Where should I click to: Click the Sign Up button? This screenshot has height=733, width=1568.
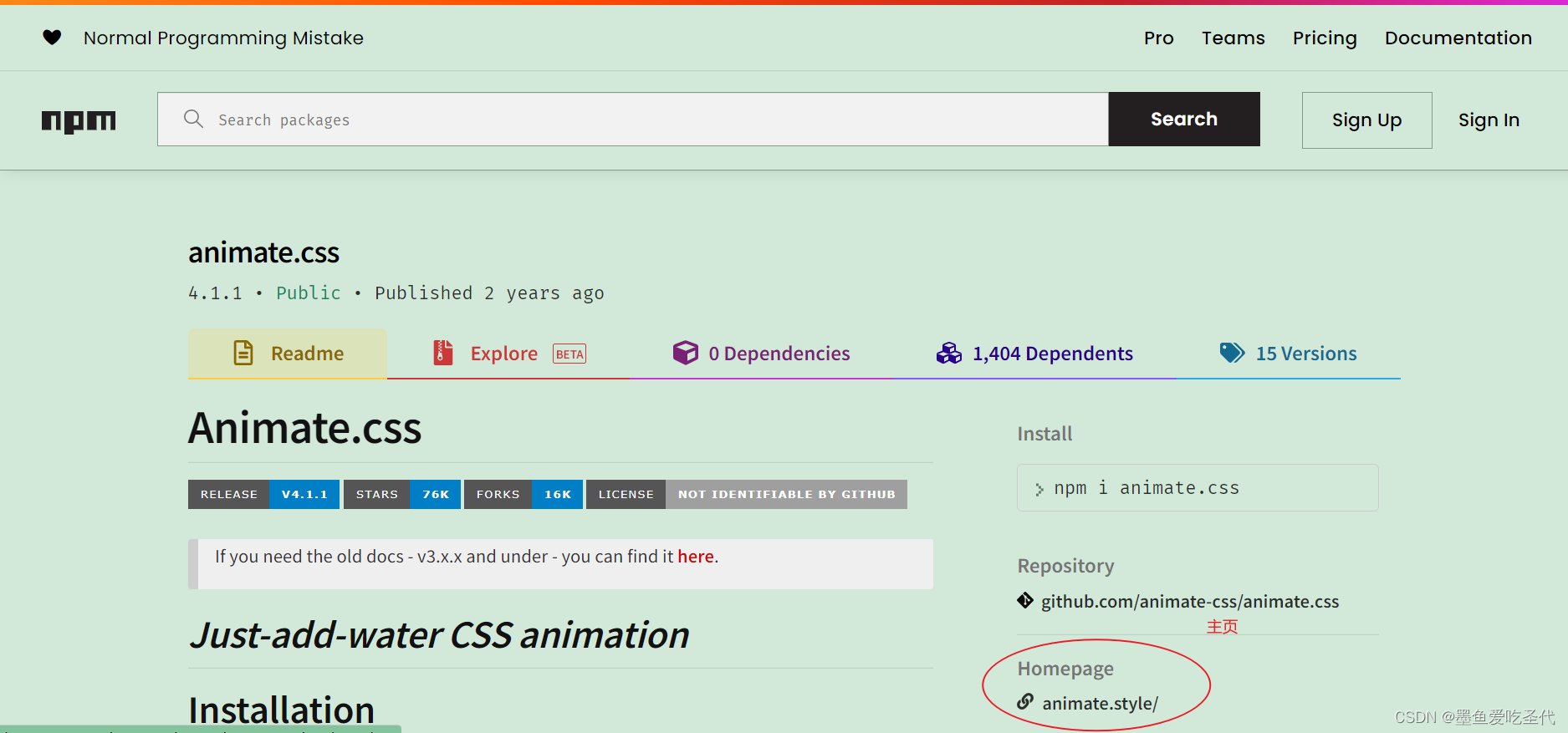coord(1366,120)
